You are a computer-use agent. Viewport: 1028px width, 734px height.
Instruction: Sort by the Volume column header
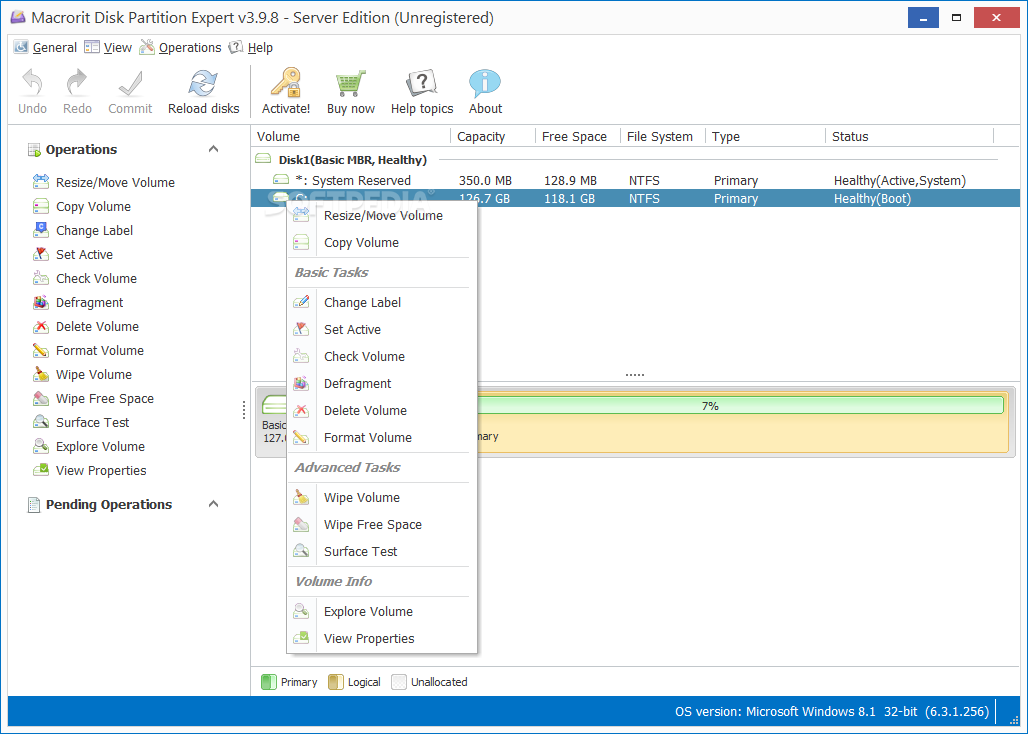point(351,136)
